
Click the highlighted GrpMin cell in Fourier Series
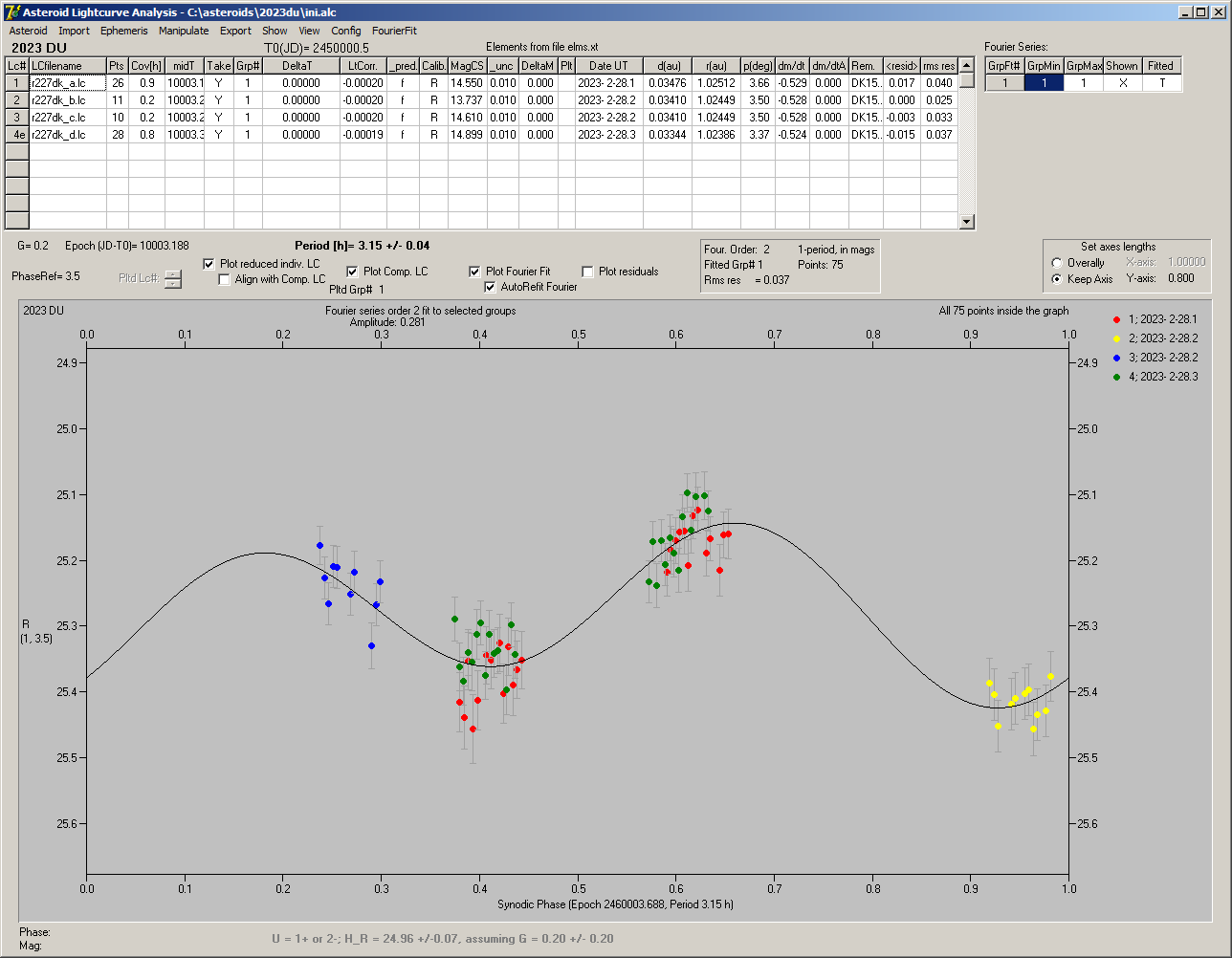click(x=1045, y=83)
